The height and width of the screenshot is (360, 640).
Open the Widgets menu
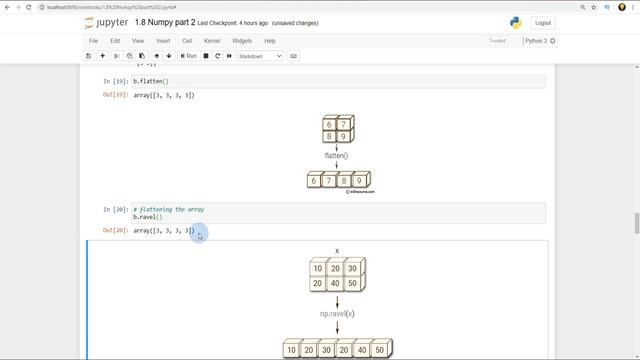[242, 41]
